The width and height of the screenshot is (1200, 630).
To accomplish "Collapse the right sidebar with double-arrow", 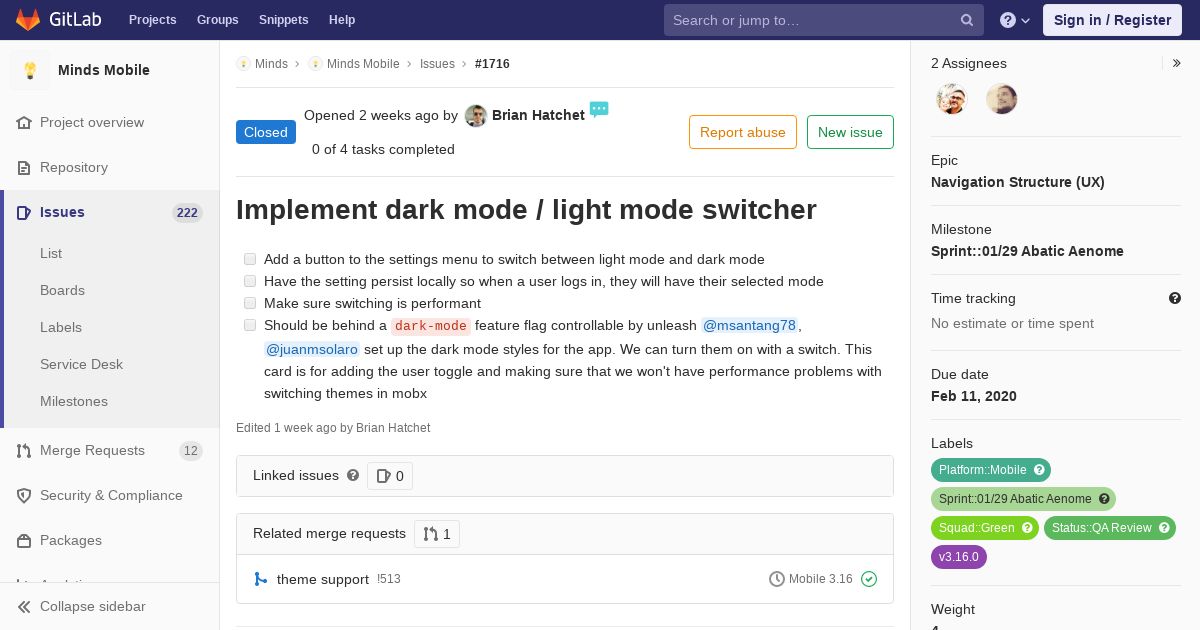I will [1177, 63].
